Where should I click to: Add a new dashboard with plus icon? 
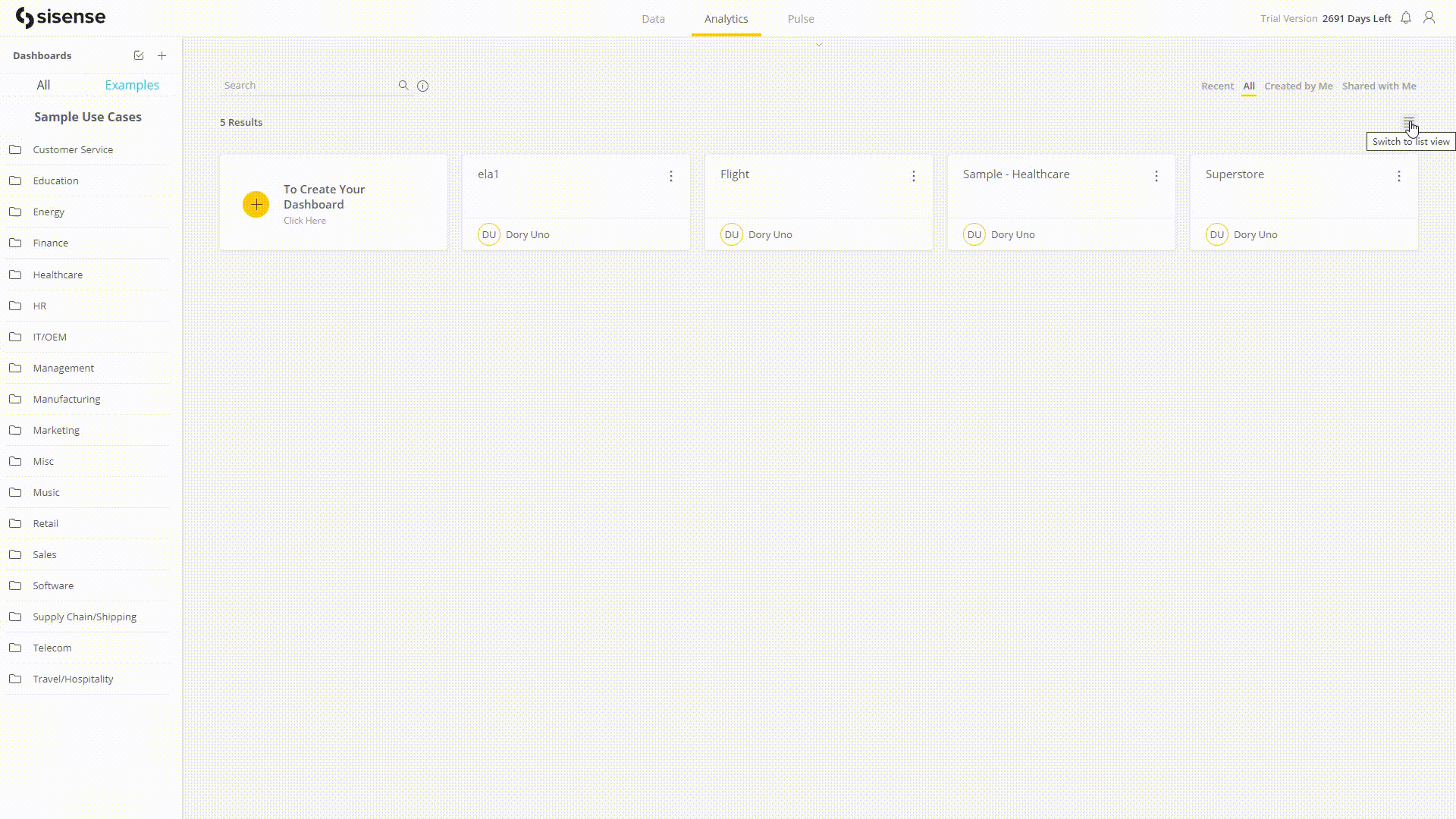point(162,55)
